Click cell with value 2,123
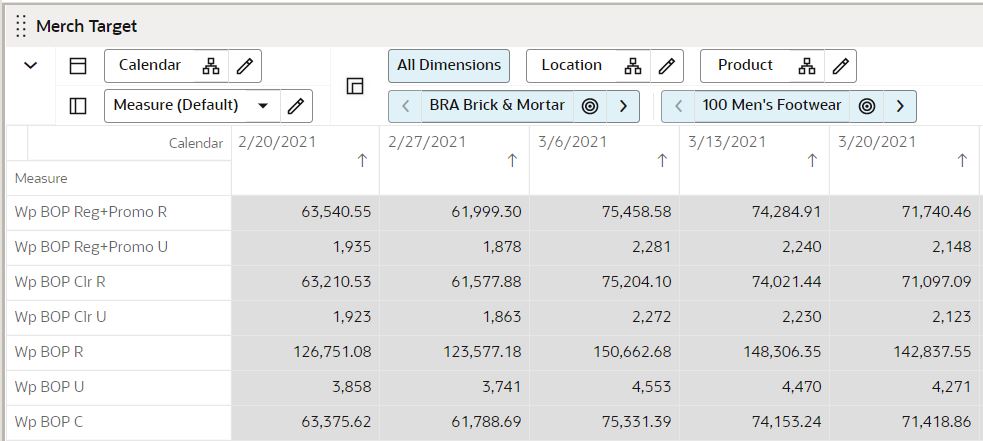983x441 pixels. tap(905, 317)
